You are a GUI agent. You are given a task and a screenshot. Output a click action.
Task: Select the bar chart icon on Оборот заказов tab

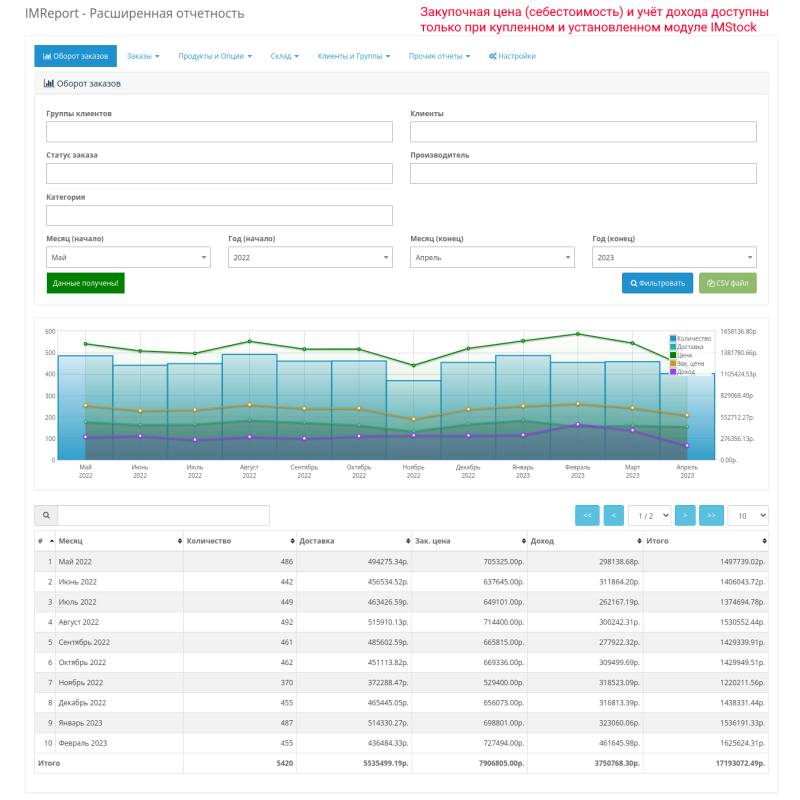coord(48,57)
